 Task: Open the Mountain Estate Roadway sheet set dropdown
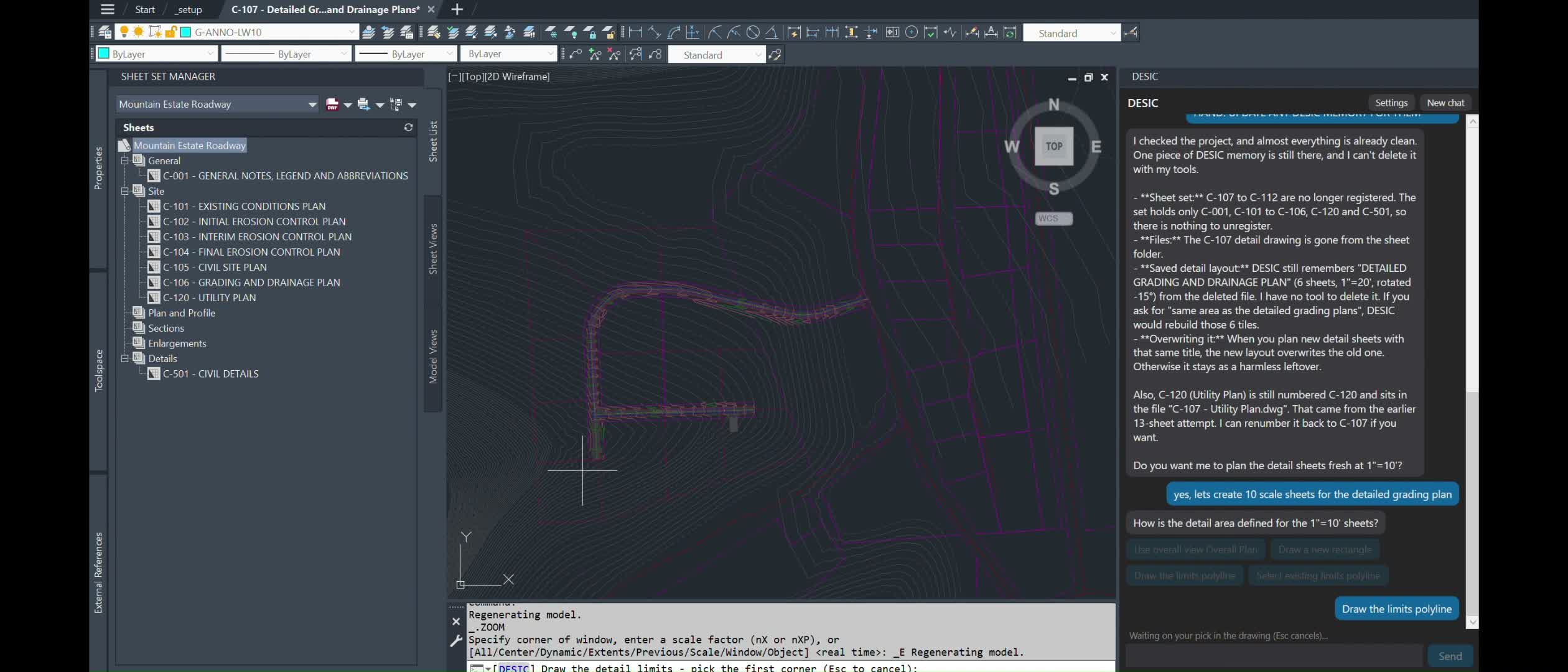[312, 104]
